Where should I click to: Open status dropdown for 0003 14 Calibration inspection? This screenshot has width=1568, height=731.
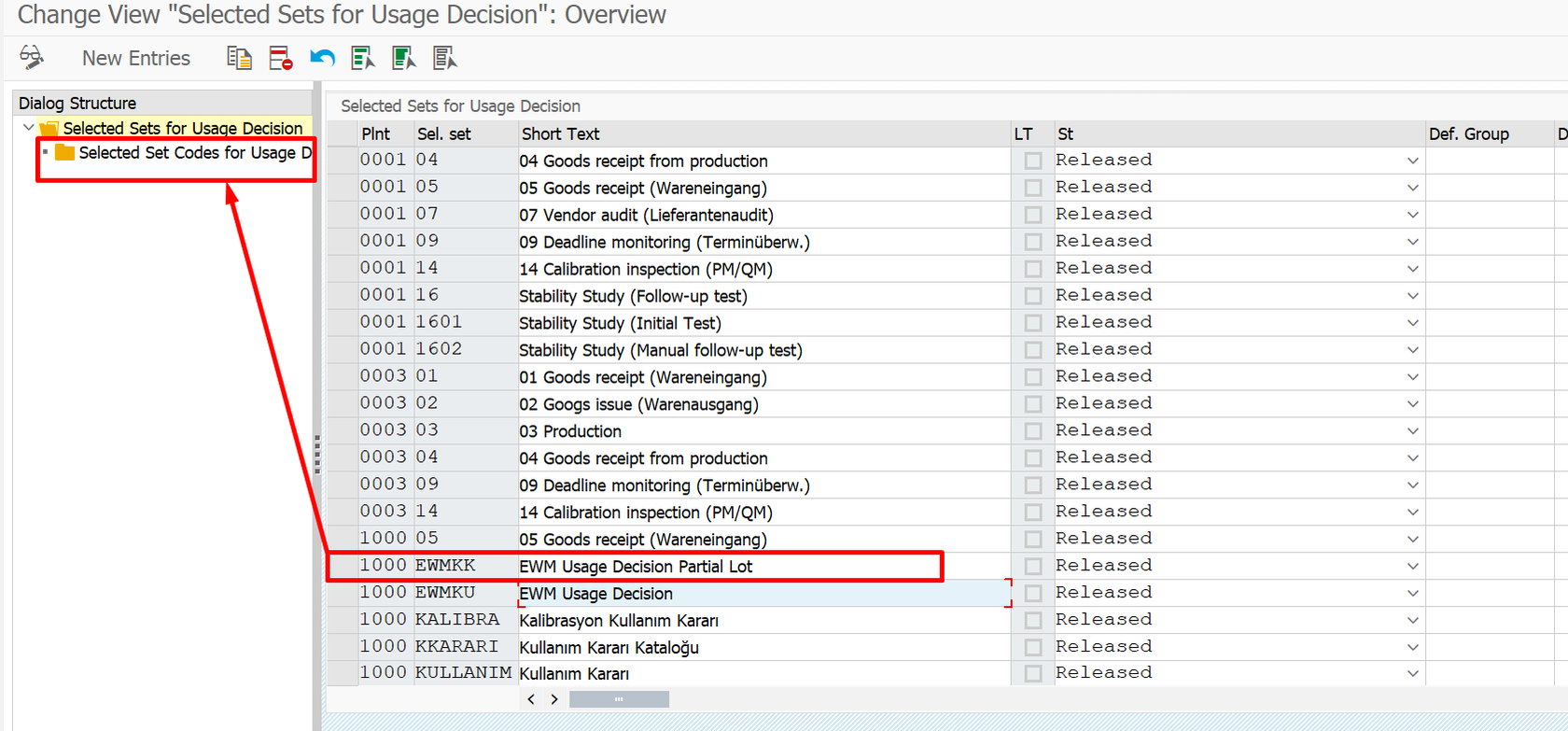[x=1413, y=513]
